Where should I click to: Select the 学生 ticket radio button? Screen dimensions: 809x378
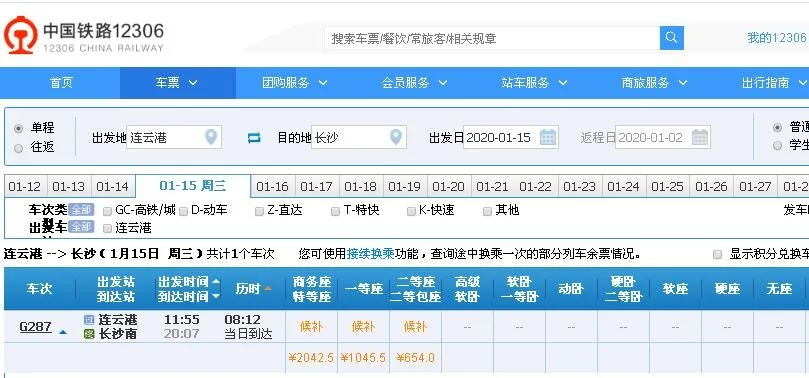tap(777, 145)
